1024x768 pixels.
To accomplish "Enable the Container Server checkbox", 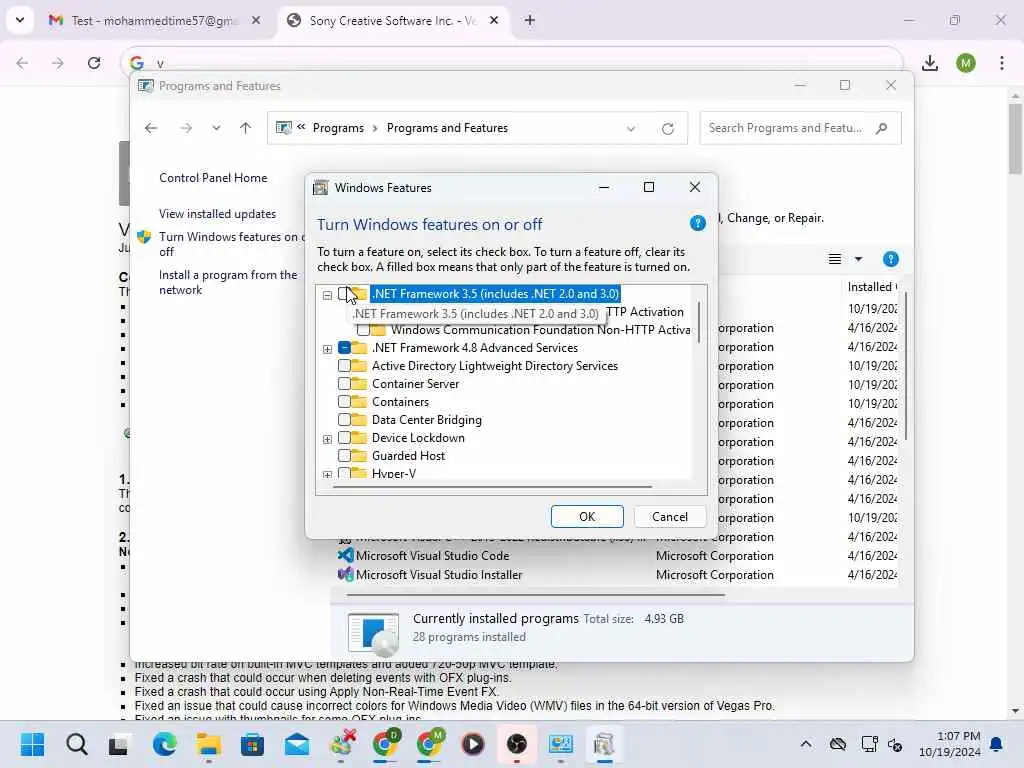I will pos(344,384).
